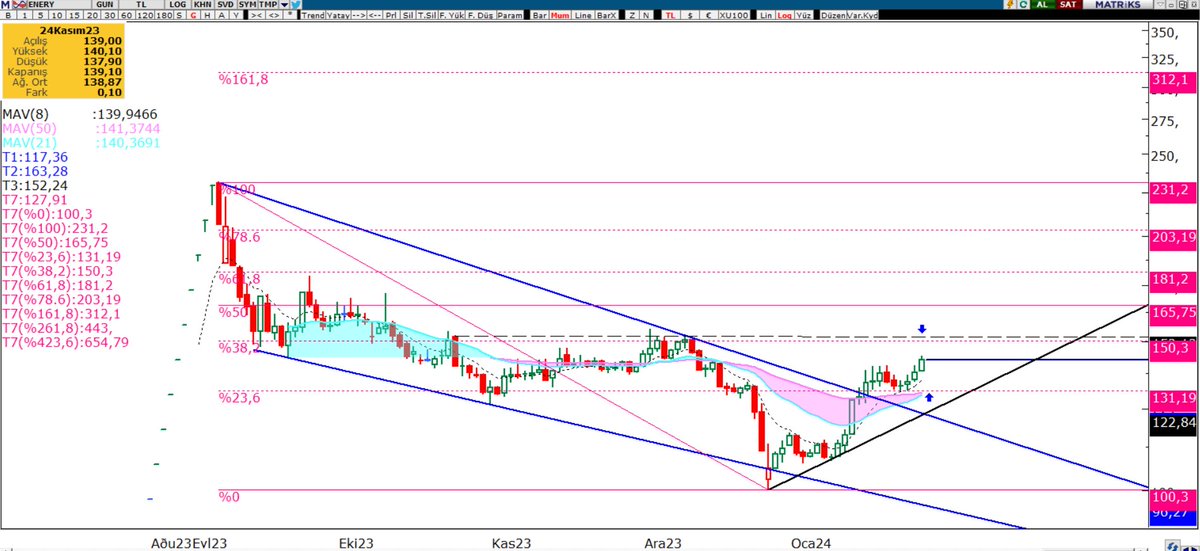
Task: Click the green AL buy button
Action: pos(1043,6)
